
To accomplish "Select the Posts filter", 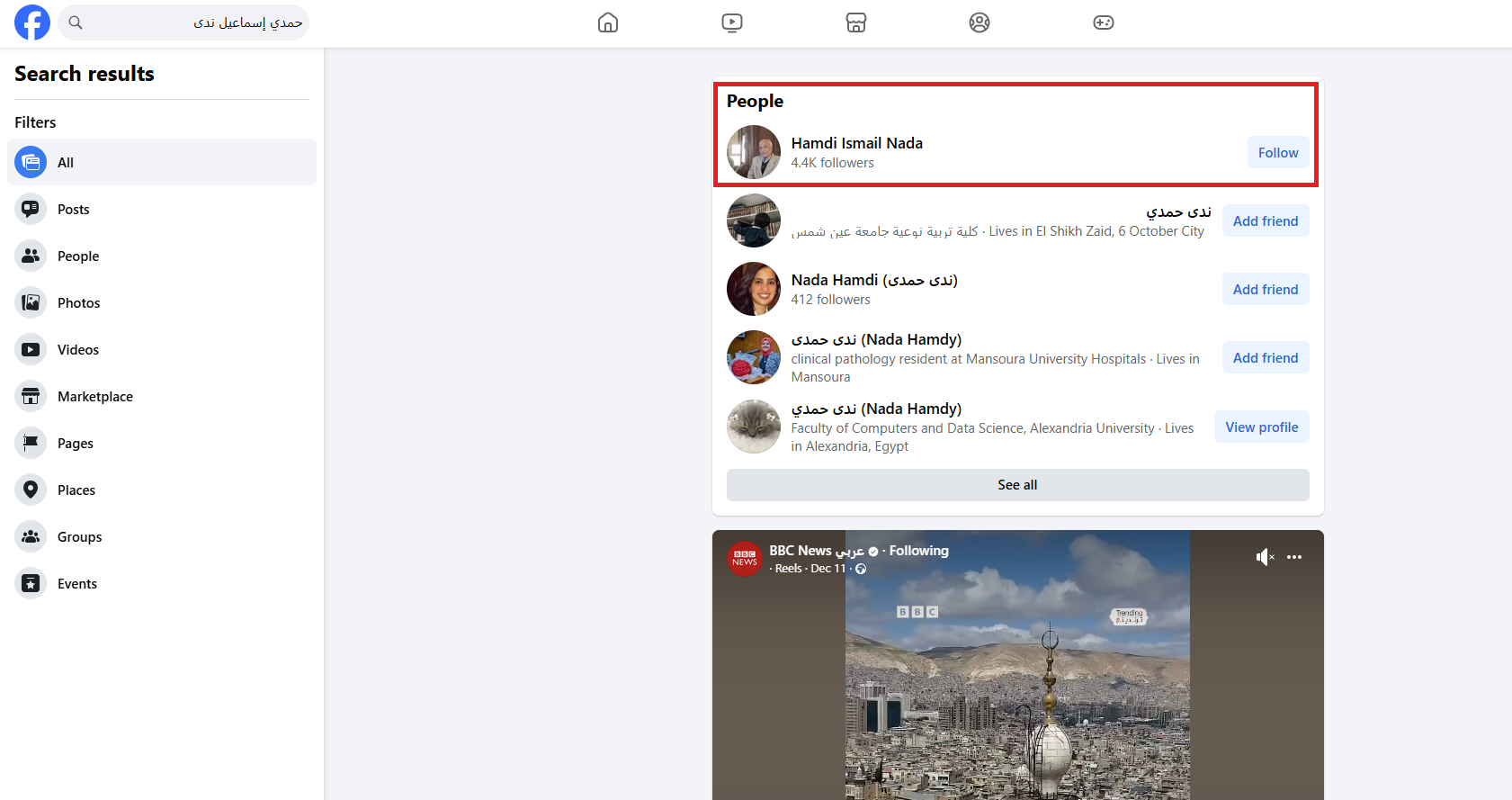I will click(73, 210).
